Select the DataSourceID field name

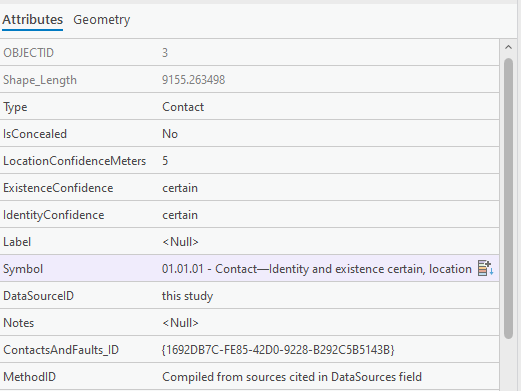point(39,296)
